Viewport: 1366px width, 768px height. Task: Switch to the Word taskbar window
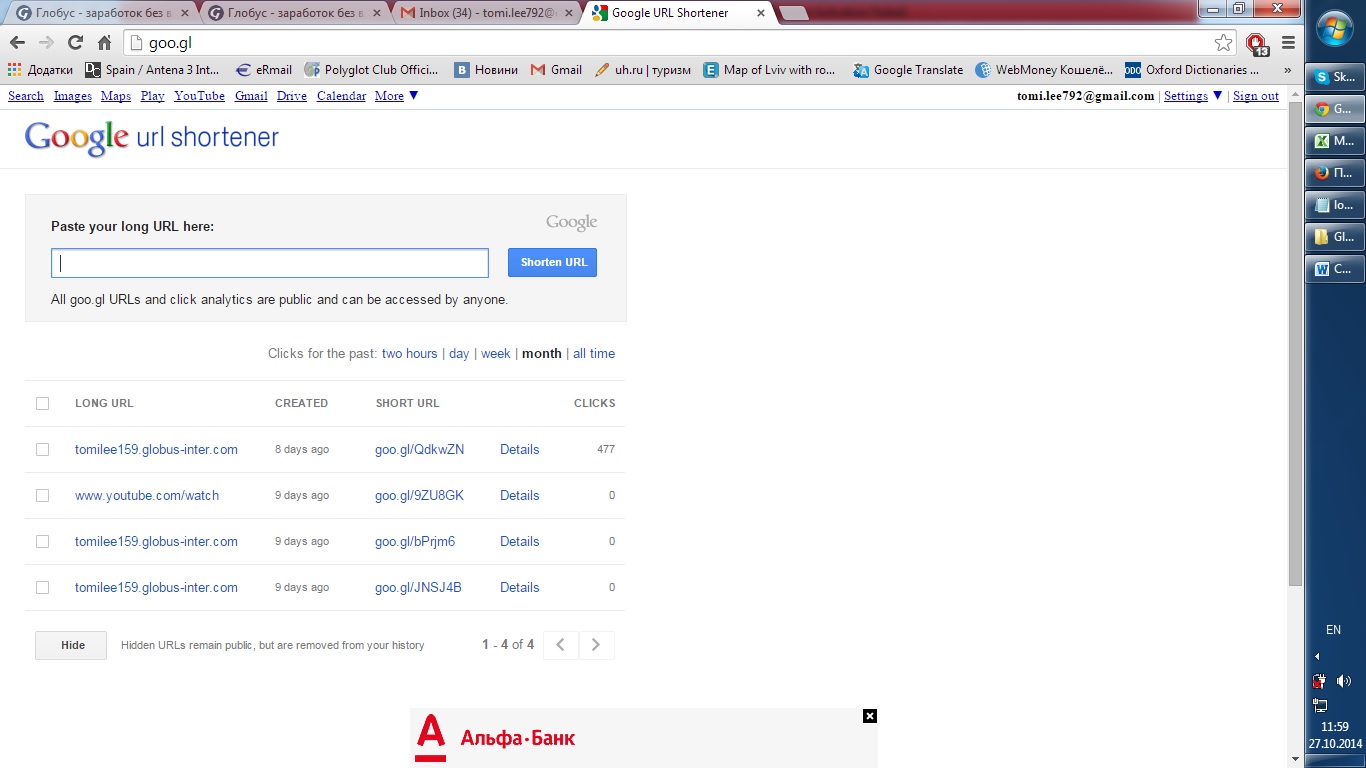[1335, 269]
